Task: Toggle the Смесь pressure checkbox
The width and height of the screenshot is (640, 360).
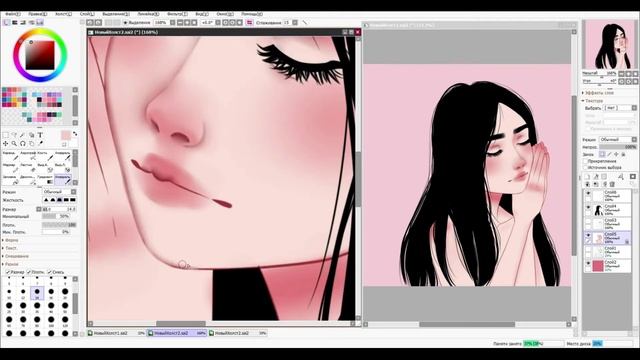Action: point(49,272)
